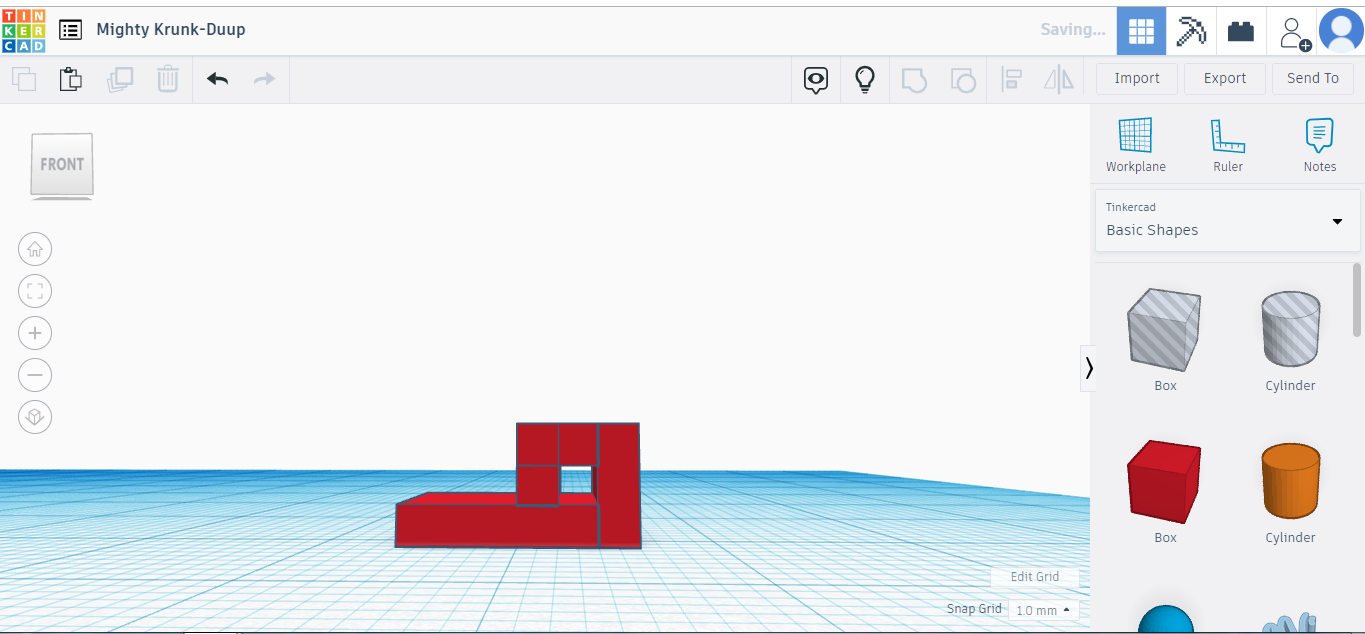Viewport: 1365px width, 634px height.
Task: Collapse the shapes panel arrow
Action: pos(1089,368)
